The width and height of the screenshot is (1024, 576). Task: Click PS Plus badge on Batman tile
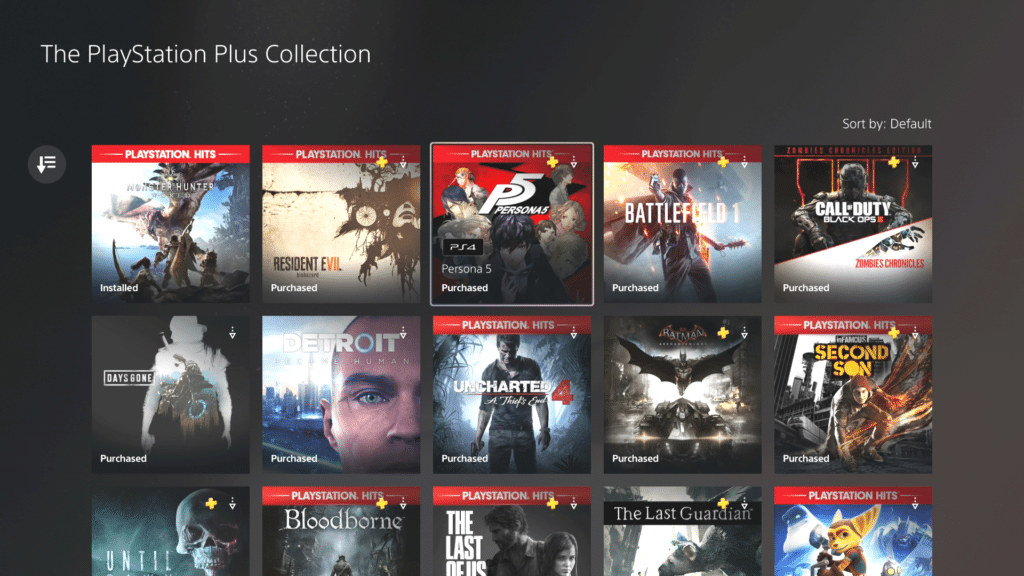pos(723,333)
